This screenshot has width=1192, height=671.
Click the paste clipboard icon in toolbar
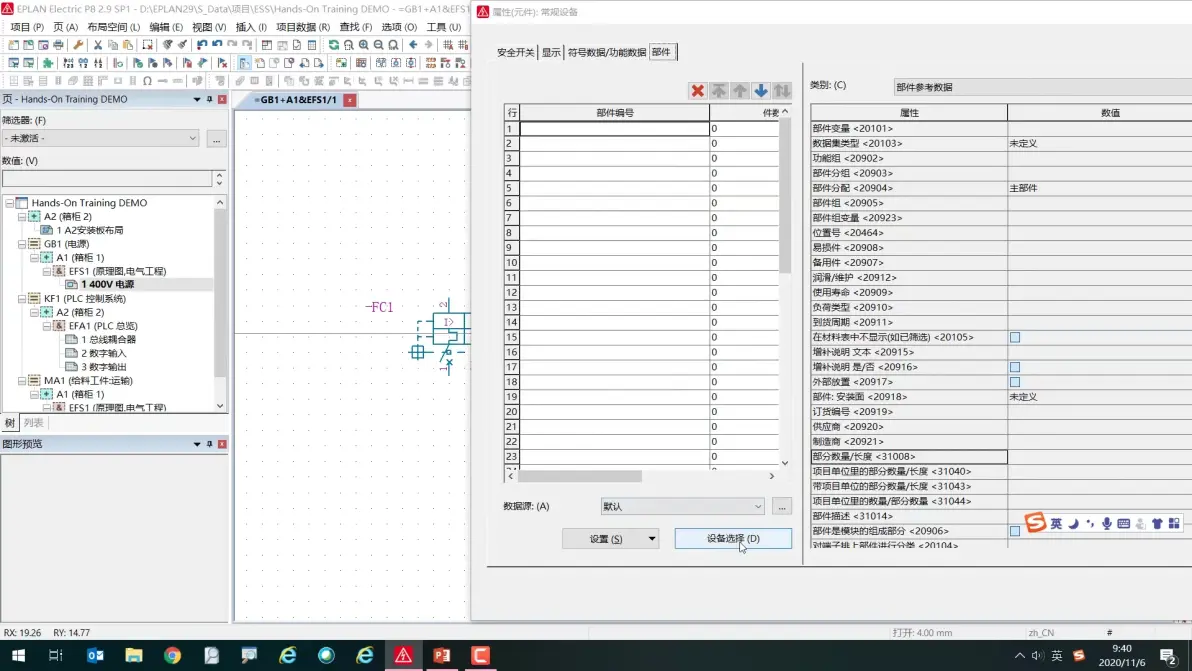(x=128, y=45)
